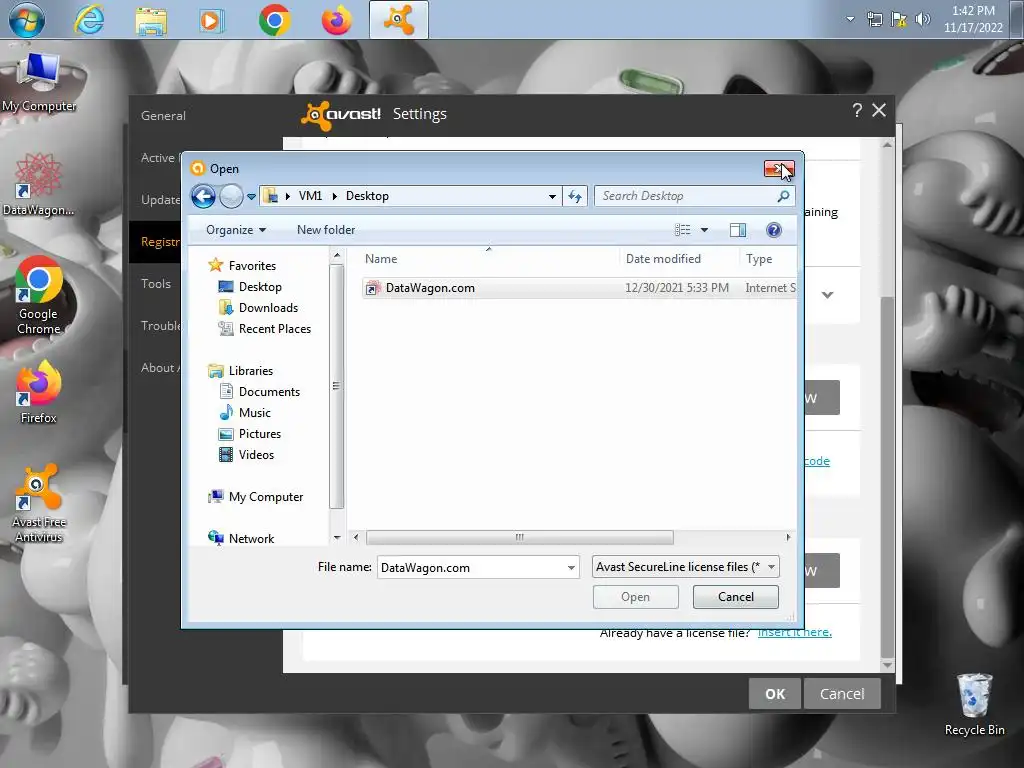Click Desktop in the address path

367,196
